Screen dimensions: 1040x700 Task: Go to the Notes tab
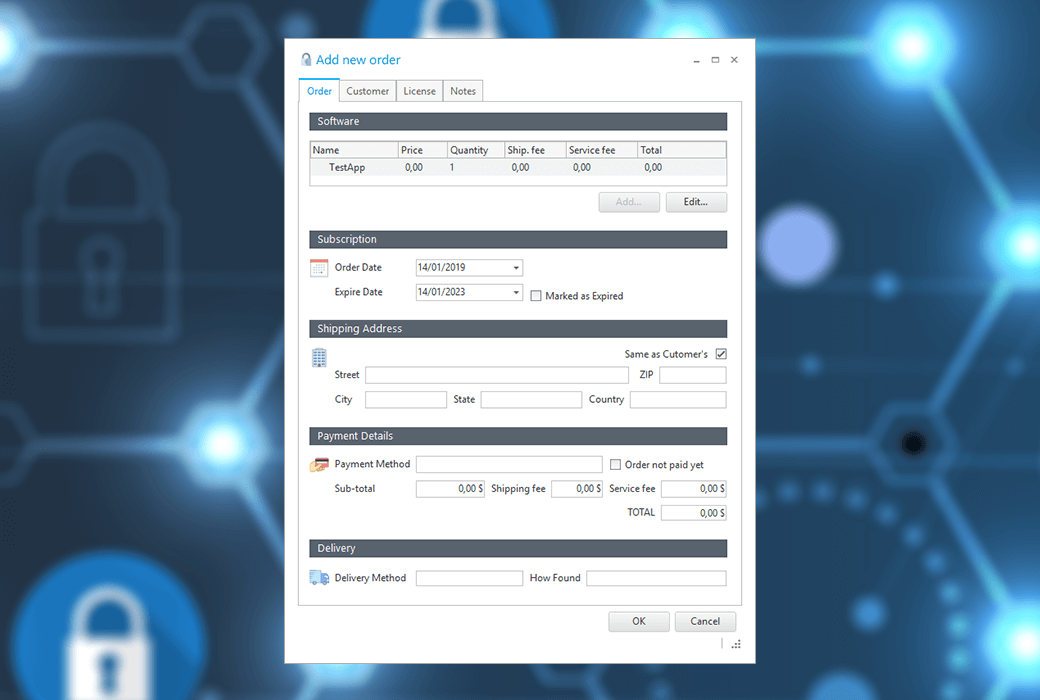462,90
